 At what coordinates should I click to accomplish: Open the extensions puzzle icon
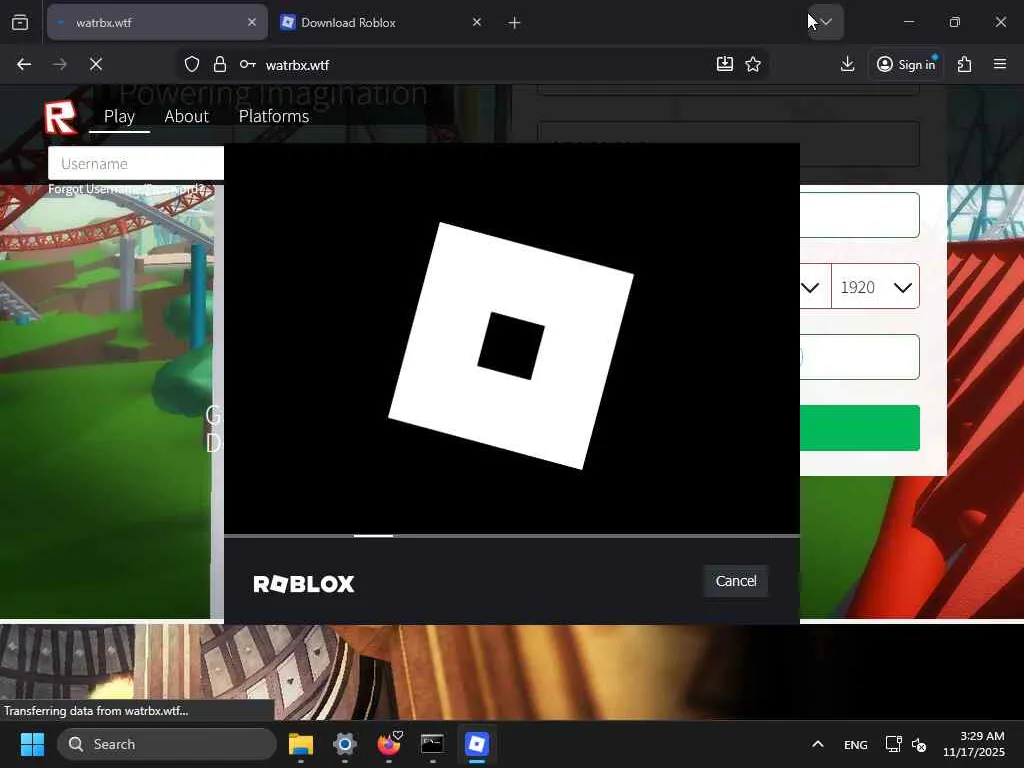964,64
